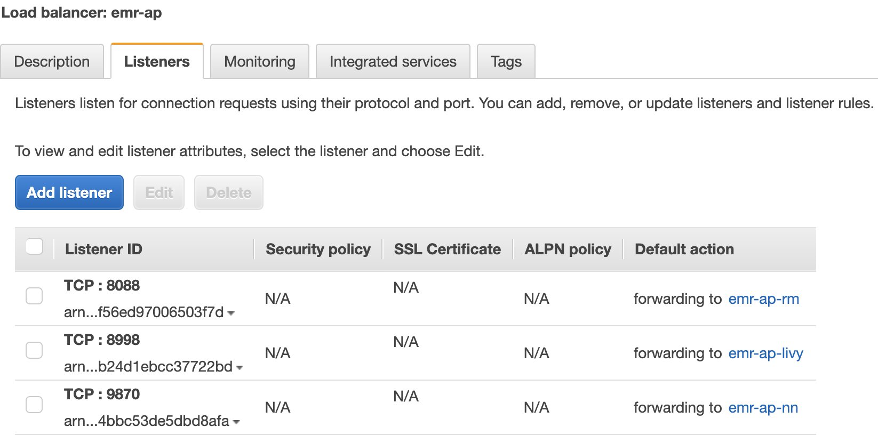Switch to the Description tab
This screenshot has height=435, width=879.
coord(52,61)
